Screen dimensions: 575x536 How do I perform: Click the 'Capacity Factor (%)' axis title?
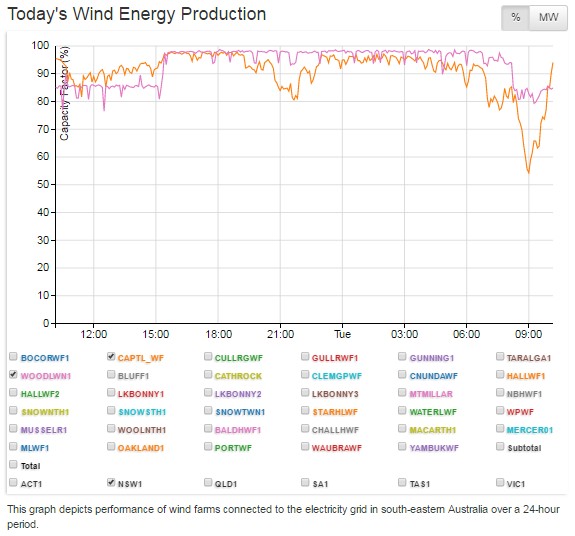[64, 93]
